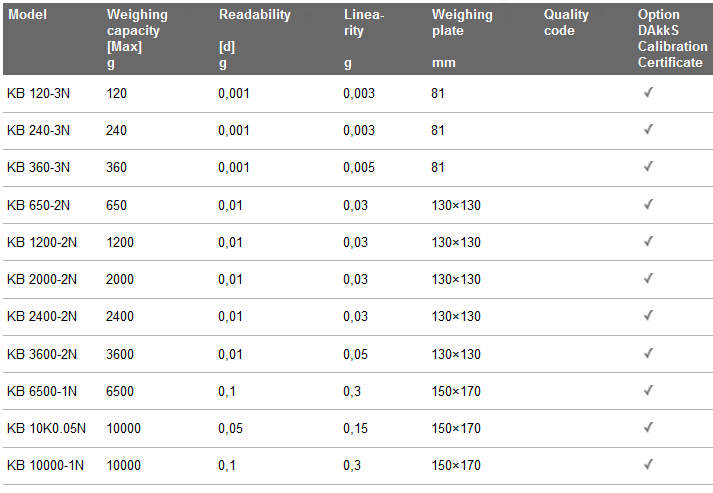Click the 0,005 linearity value for KB 360-3N
The width and height of the screenshot is (713, 493).
point(359,167)
